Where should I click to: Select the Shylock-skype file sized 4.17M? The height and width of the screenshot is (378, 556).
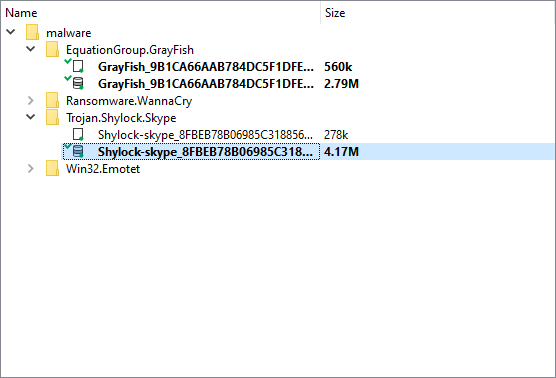pyautogui.click(x=206, y=152)
